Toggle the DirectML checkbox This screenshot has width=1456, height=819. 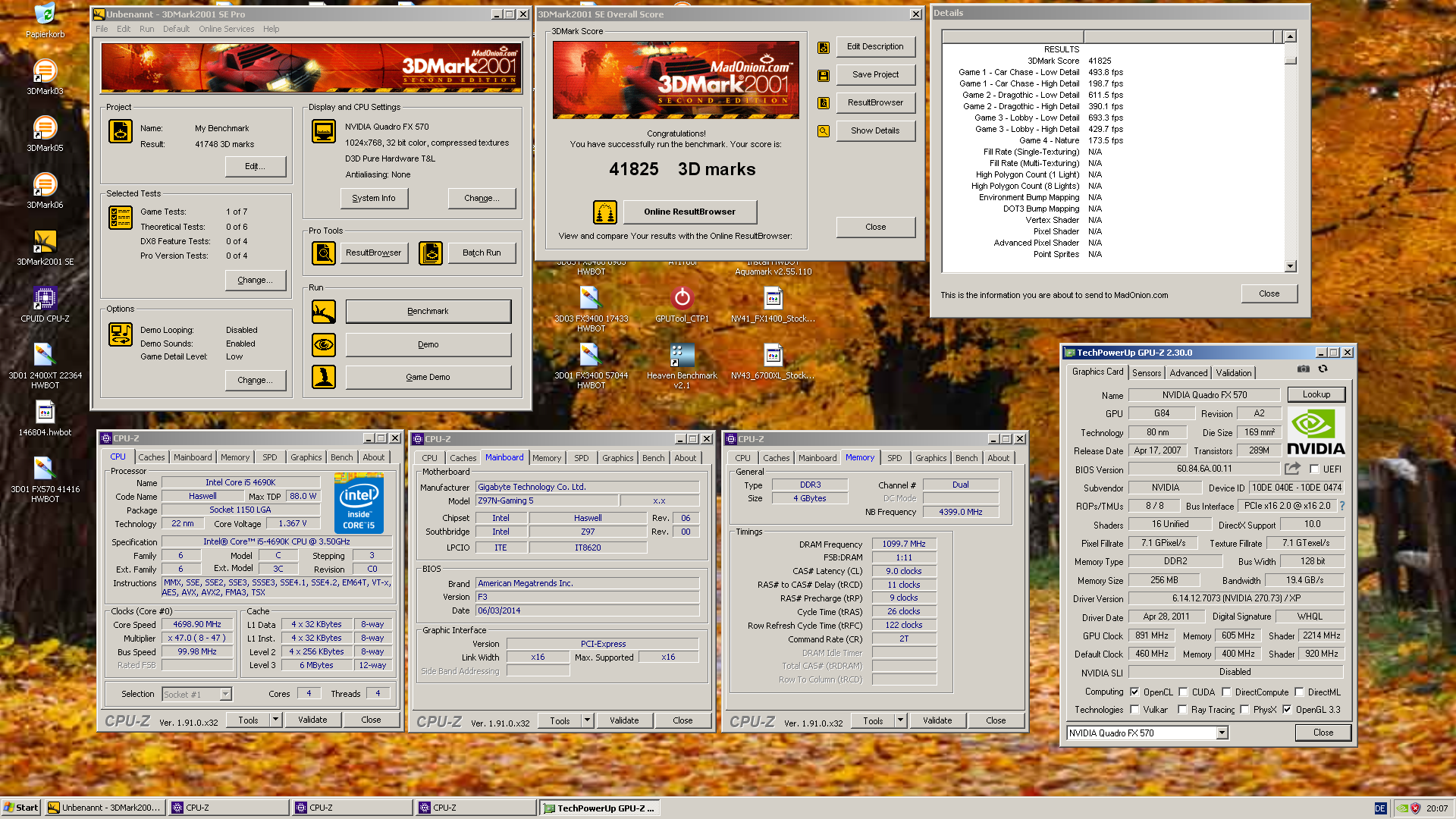(1299, 692)
